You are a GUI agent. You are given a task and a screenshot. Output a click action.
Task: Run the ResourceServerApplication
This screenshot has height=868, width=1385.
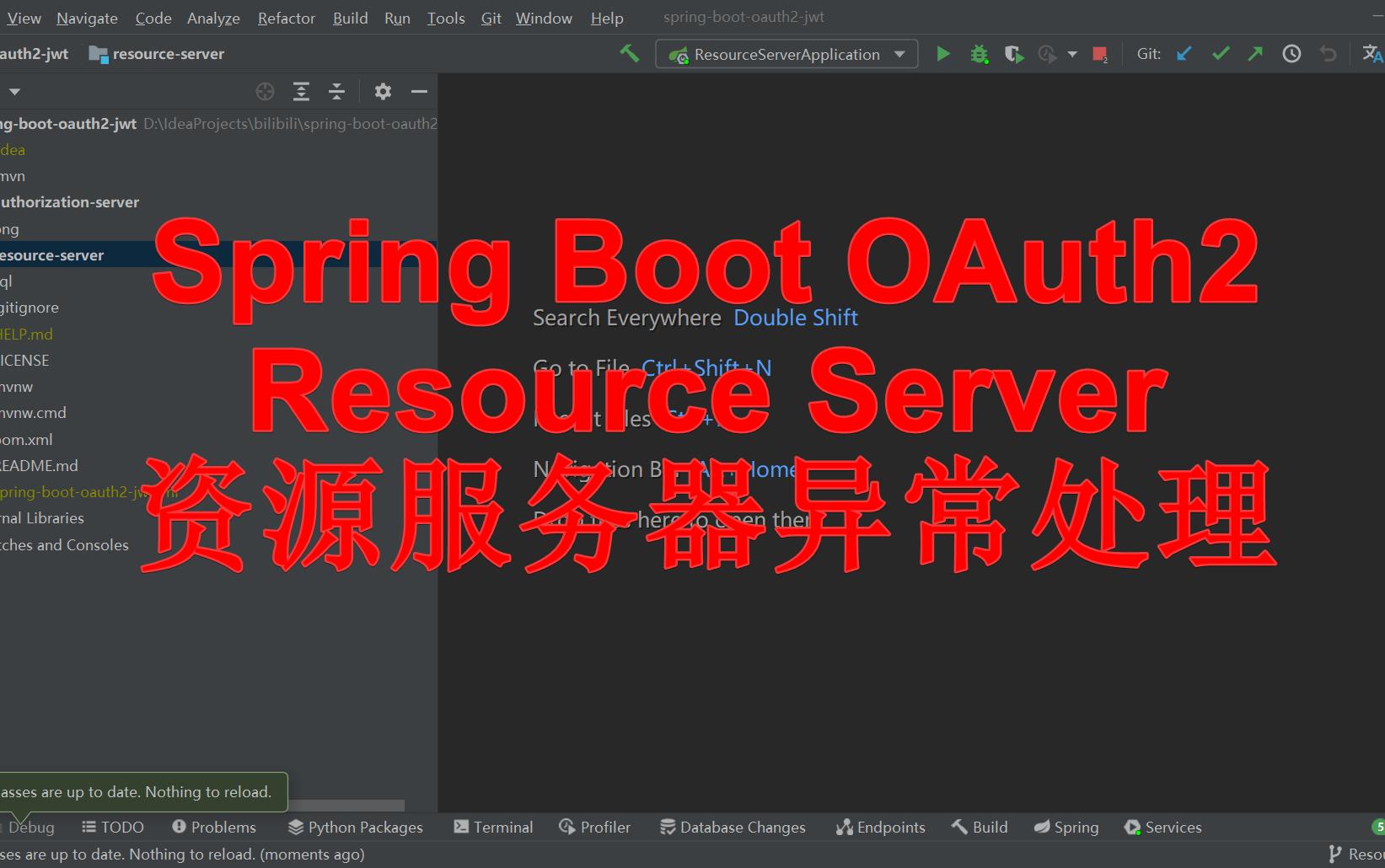pos(943,53)
